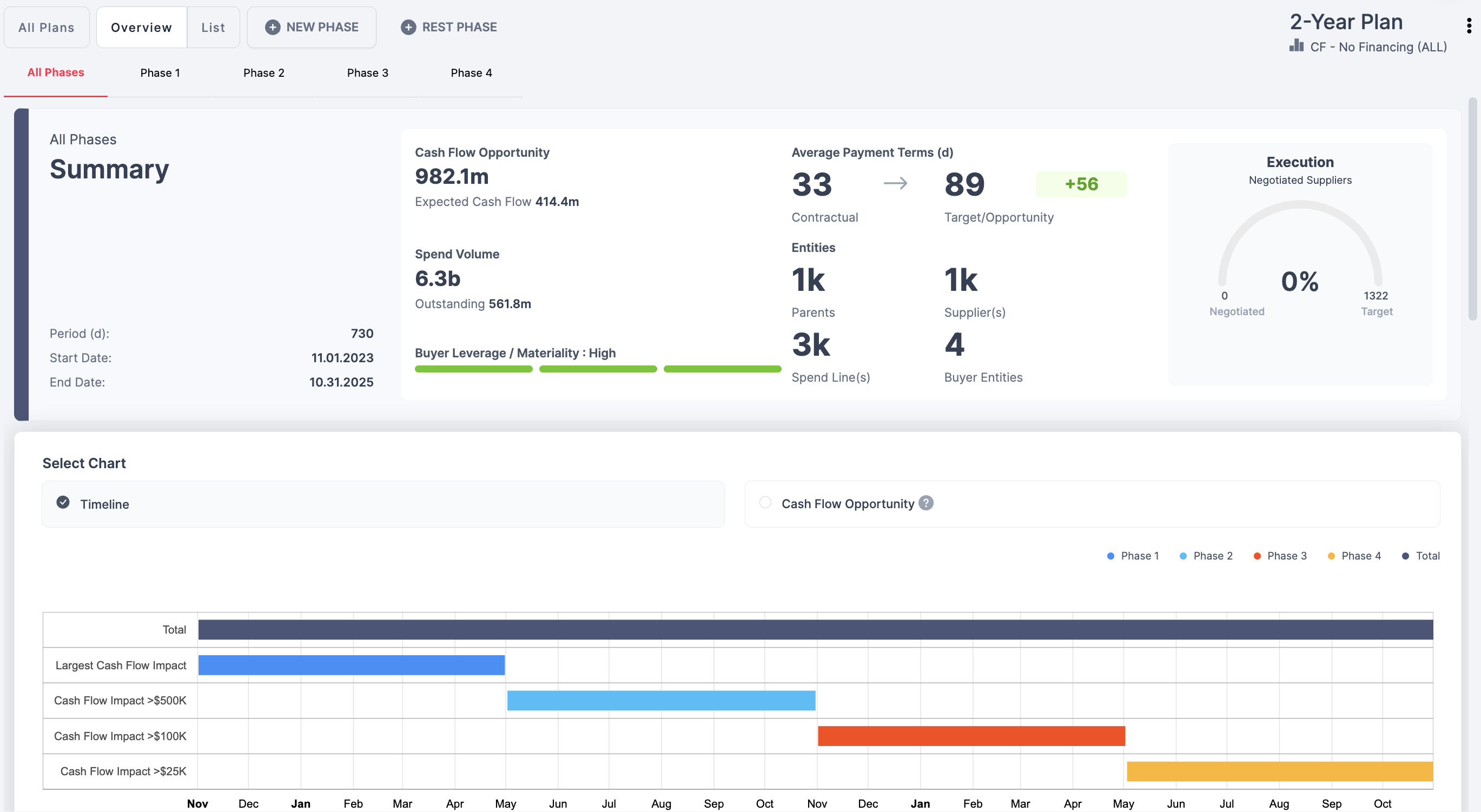The height and width of the screenshot is (812, 1481).
Task: Switch to List view
Action: pyautogui.click(x=213, y=28)
